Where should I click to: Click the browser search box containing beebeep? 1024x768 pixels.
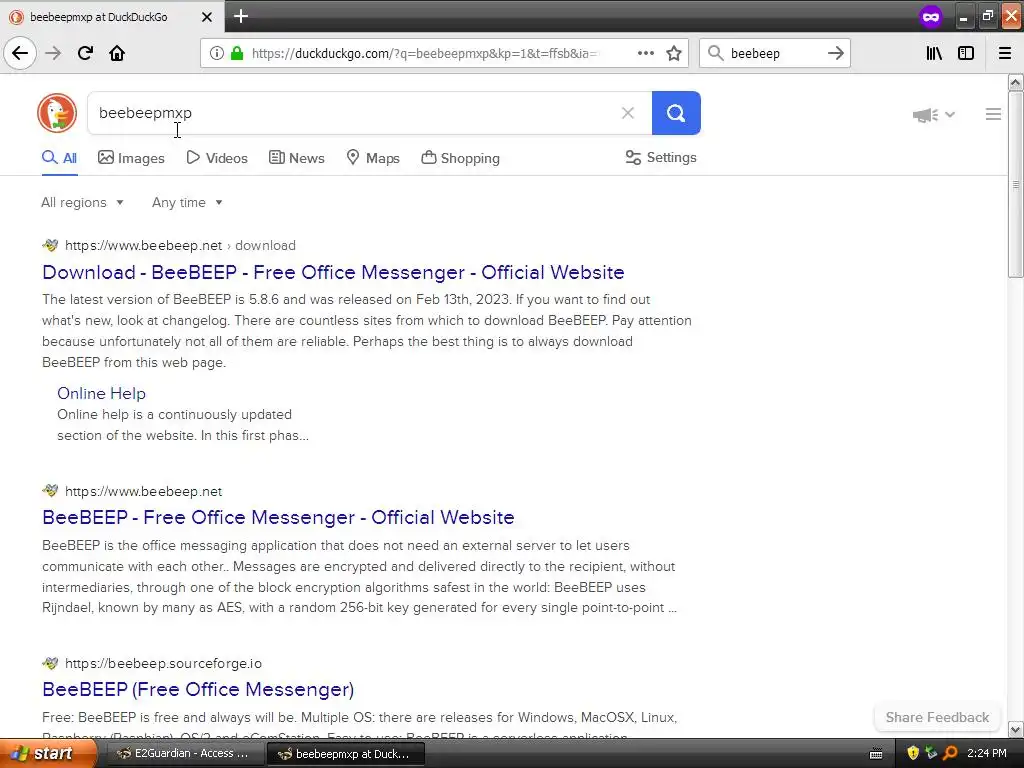coord(774,54)
